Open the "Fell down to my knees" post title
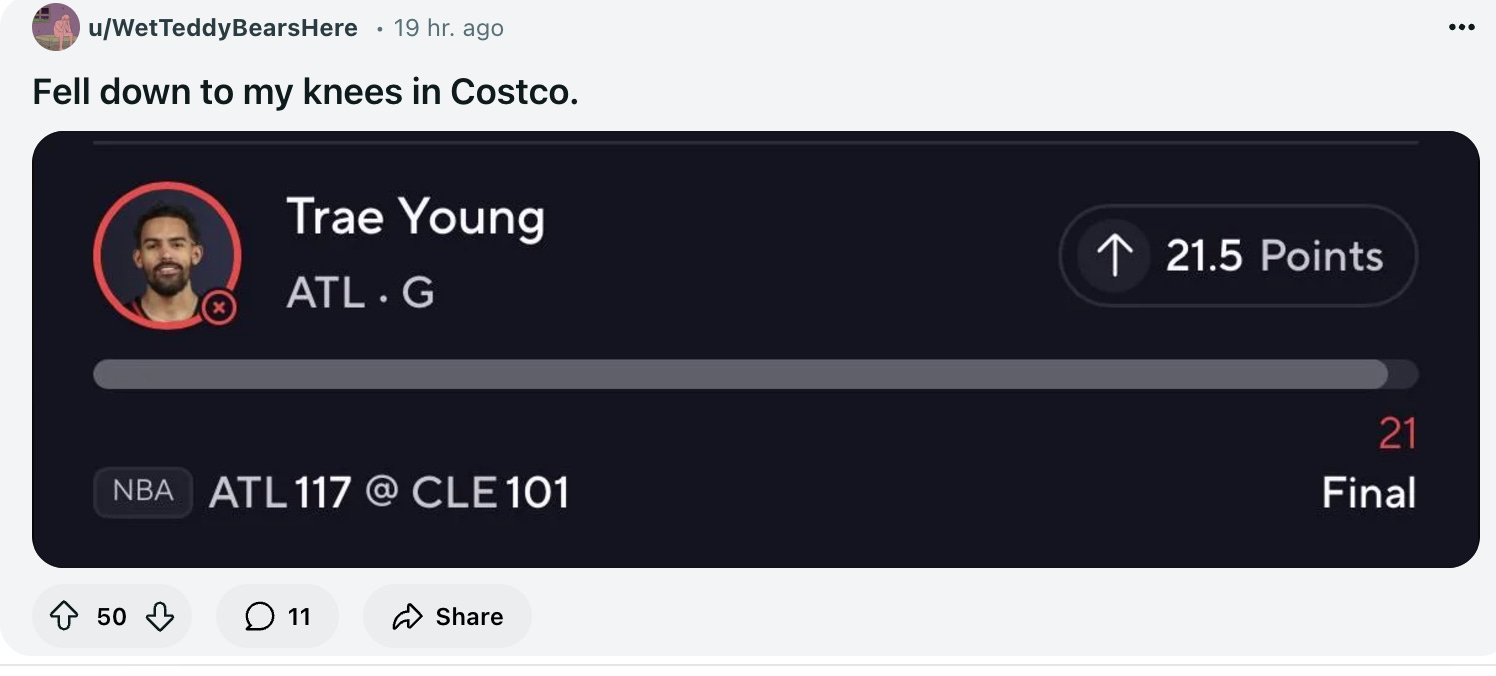The image size is (1496, 676). (305, 92)
